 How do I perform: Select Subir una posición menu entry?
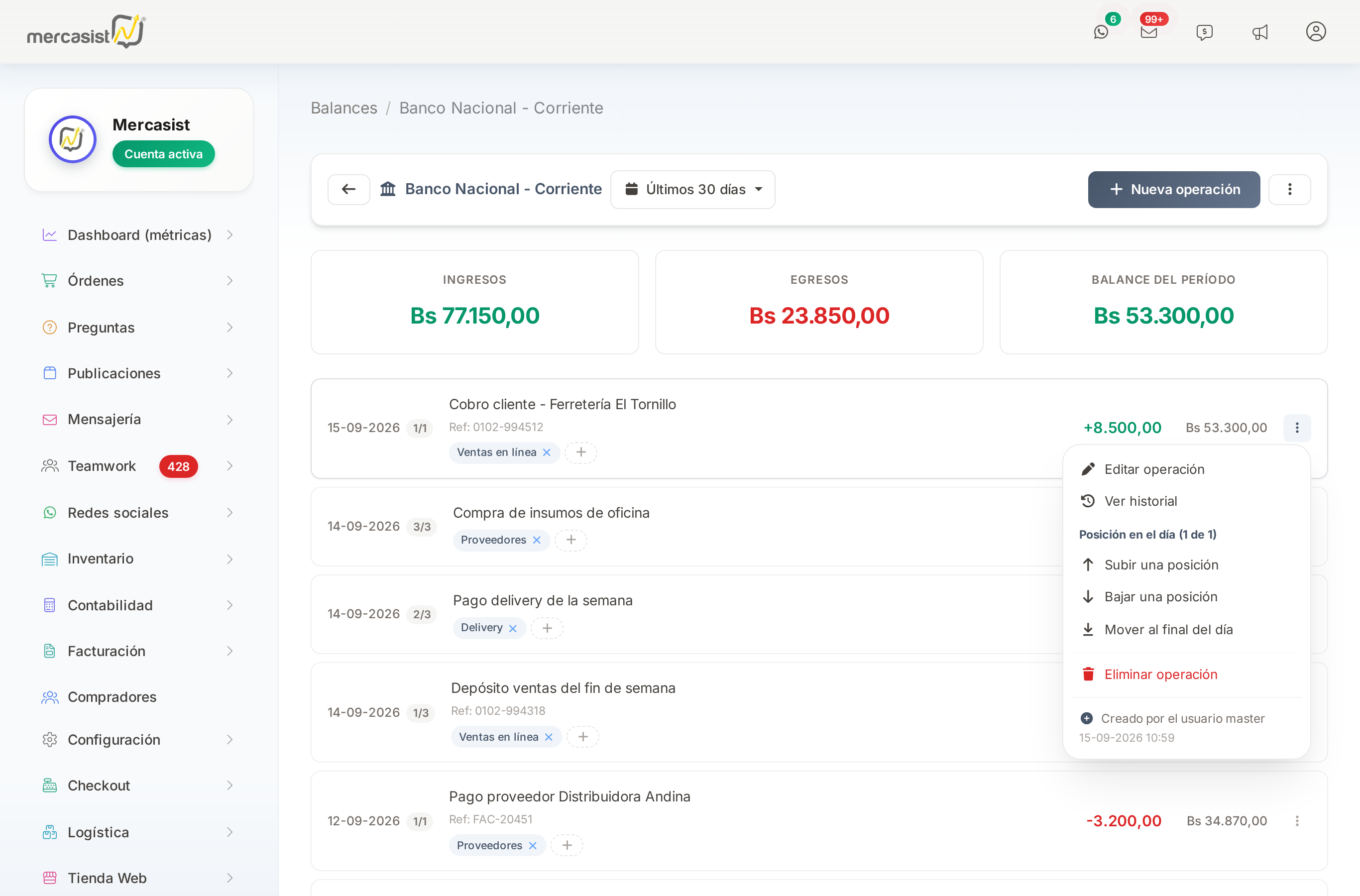pyautogui.click(x=1186, y=564)
